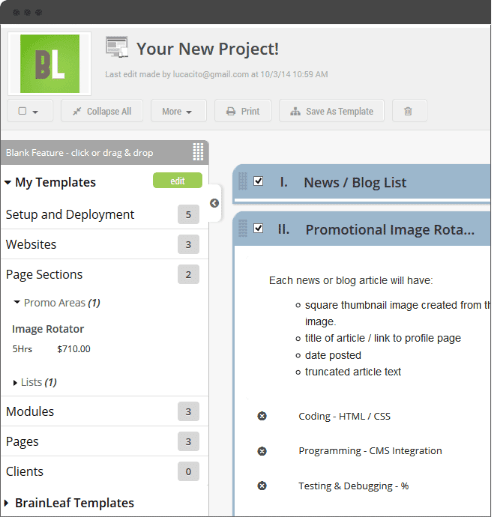
Task: Toggle the select-all checkbox in toolbar
Action: point(22,111)
